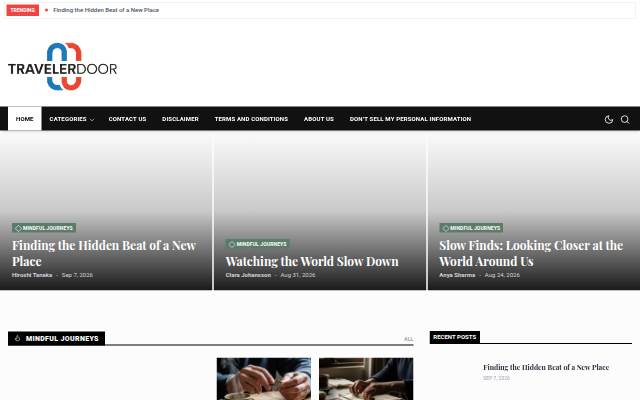Open Contact Us page
Image resolution: width=640 pixels, height=400 pixels.
coord(127,119)
